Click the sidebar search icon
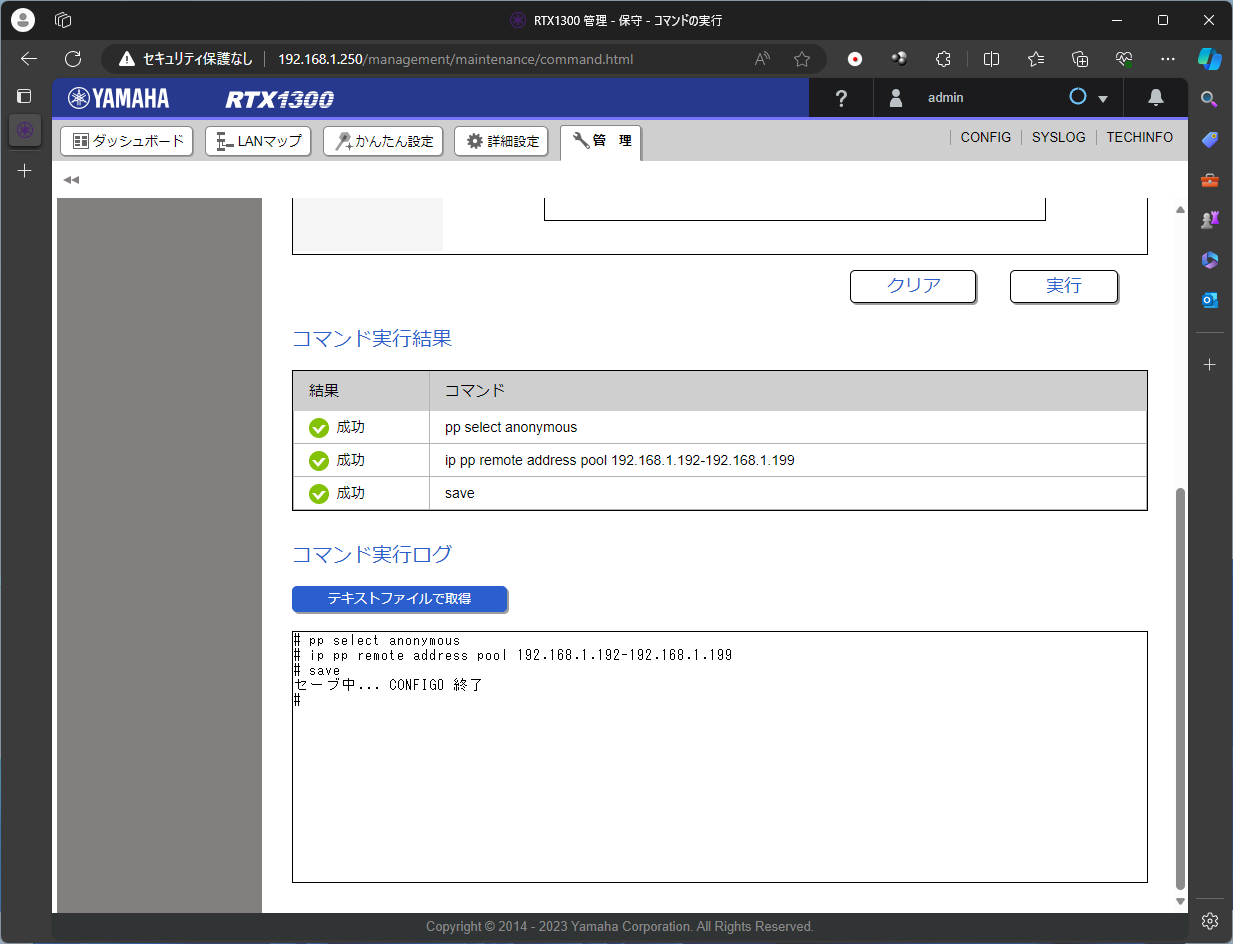 (1209, 98)
